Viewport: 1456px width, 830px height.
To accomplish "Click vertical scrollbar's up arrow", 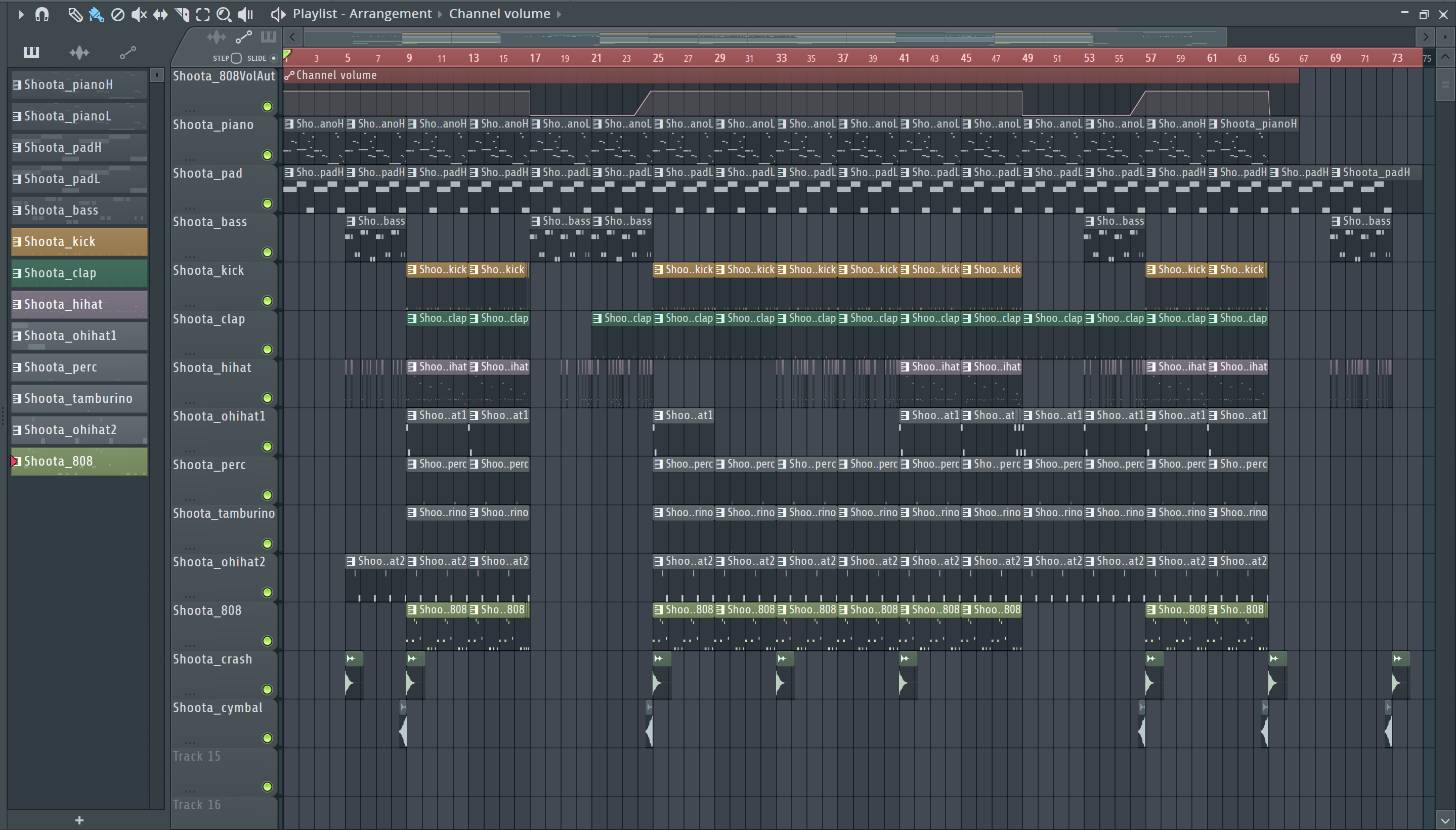I will tap(1444, 57).
